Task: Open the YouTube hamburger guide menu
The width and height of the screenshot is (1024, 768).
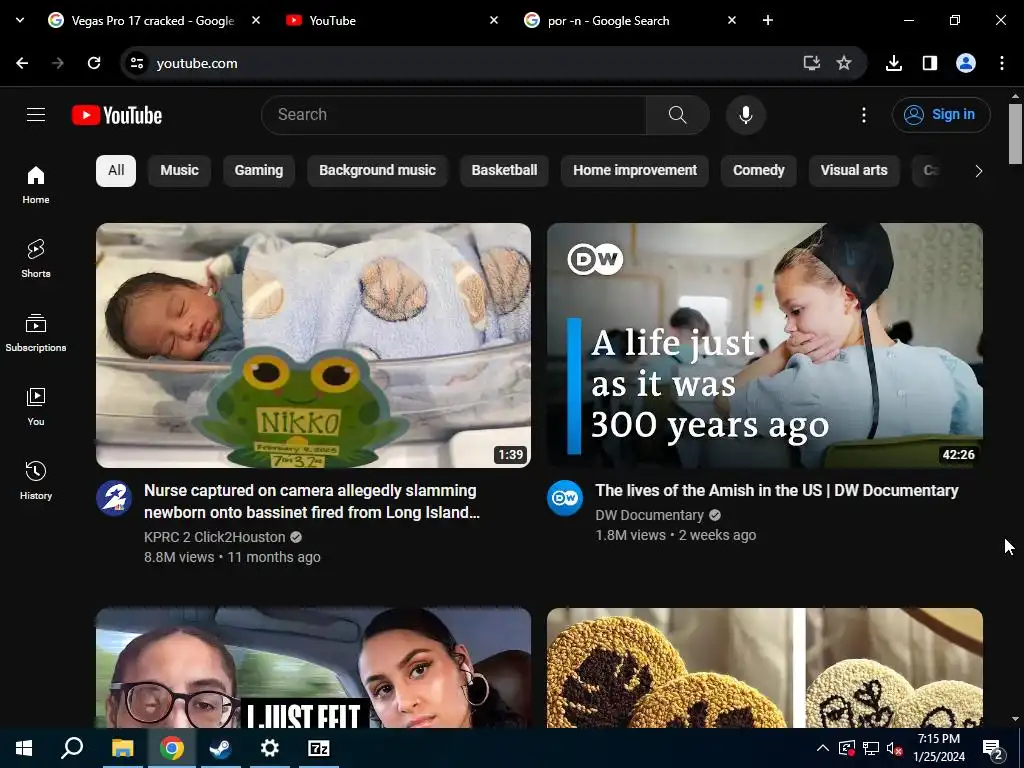Action: pos(36,115)
